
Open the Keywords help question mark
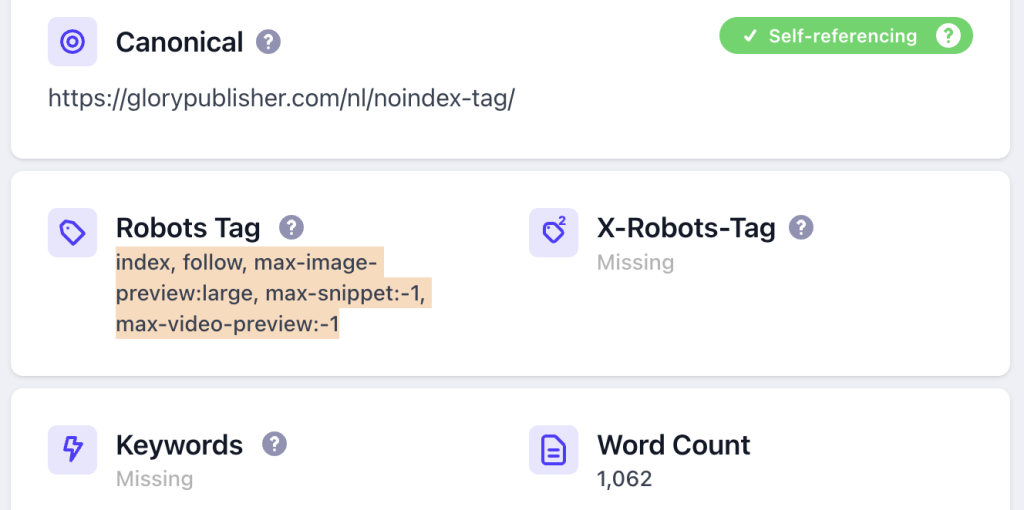click(x=275, y=444)
